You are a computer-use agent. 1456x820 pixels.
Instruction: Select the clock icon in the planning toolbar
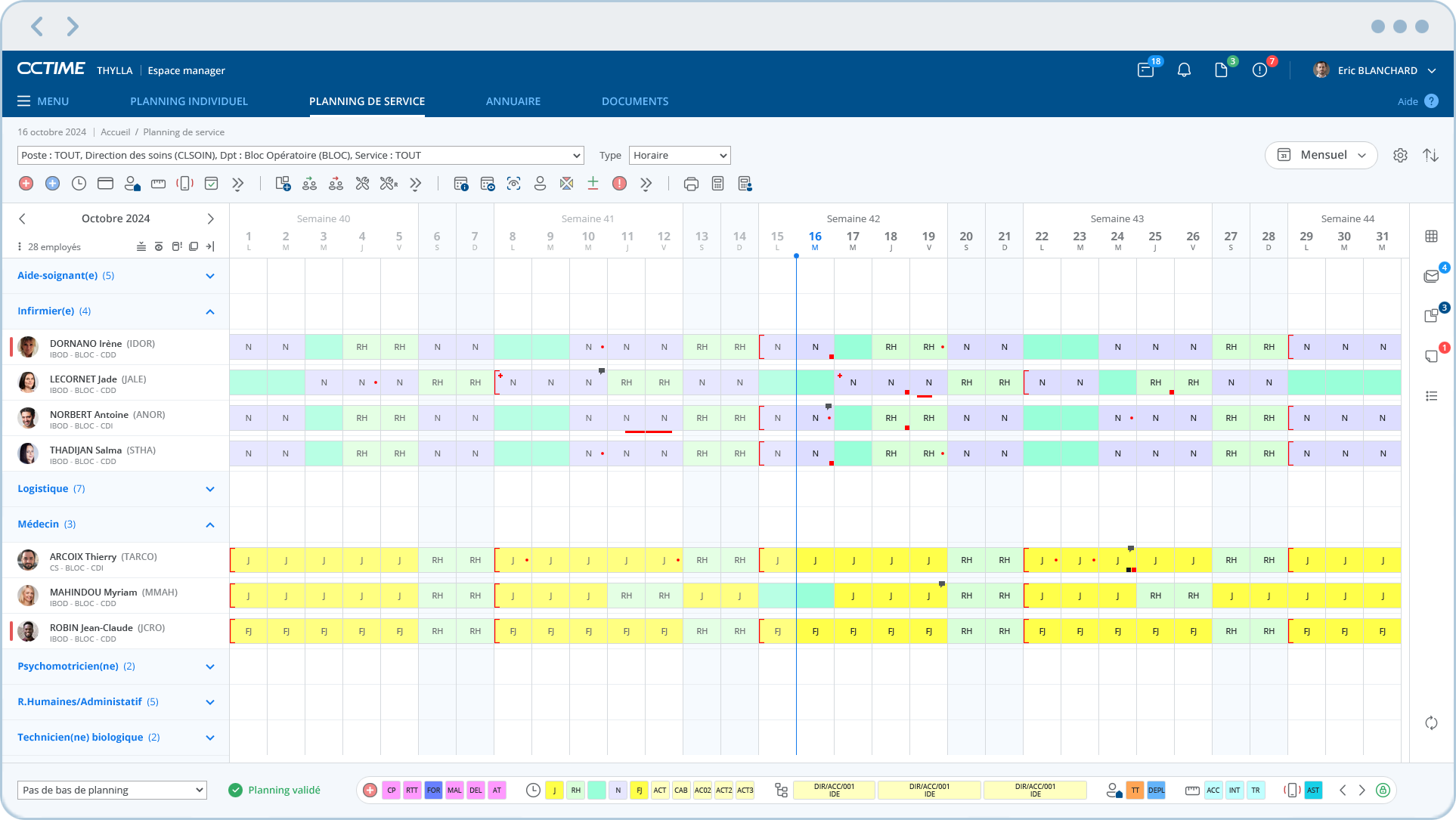click(78, 183)
